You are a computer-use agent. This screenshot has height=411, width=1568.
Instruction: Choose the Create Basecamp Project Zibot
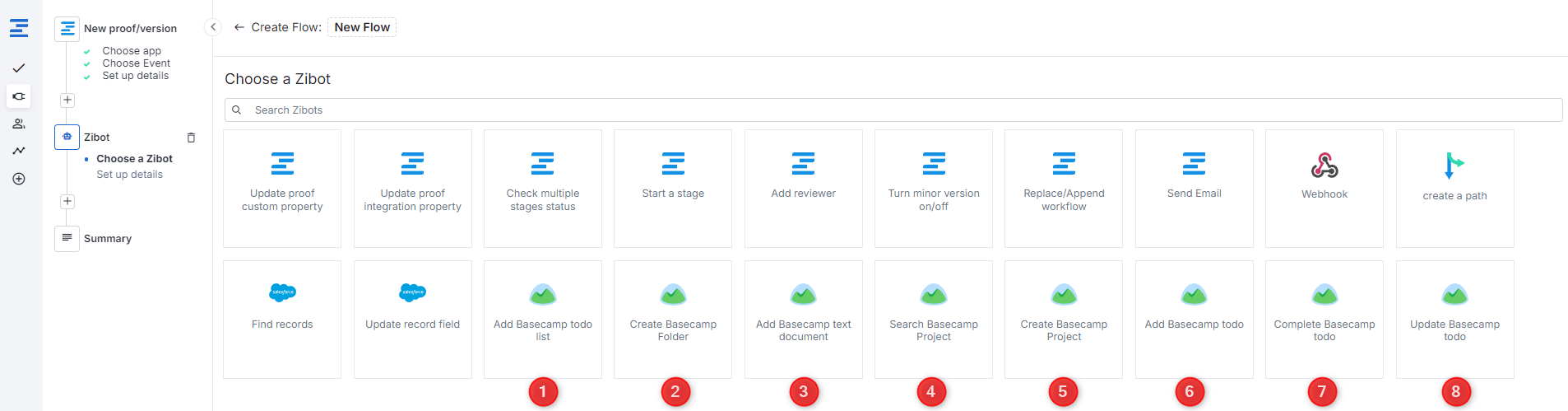point(1064,319)
